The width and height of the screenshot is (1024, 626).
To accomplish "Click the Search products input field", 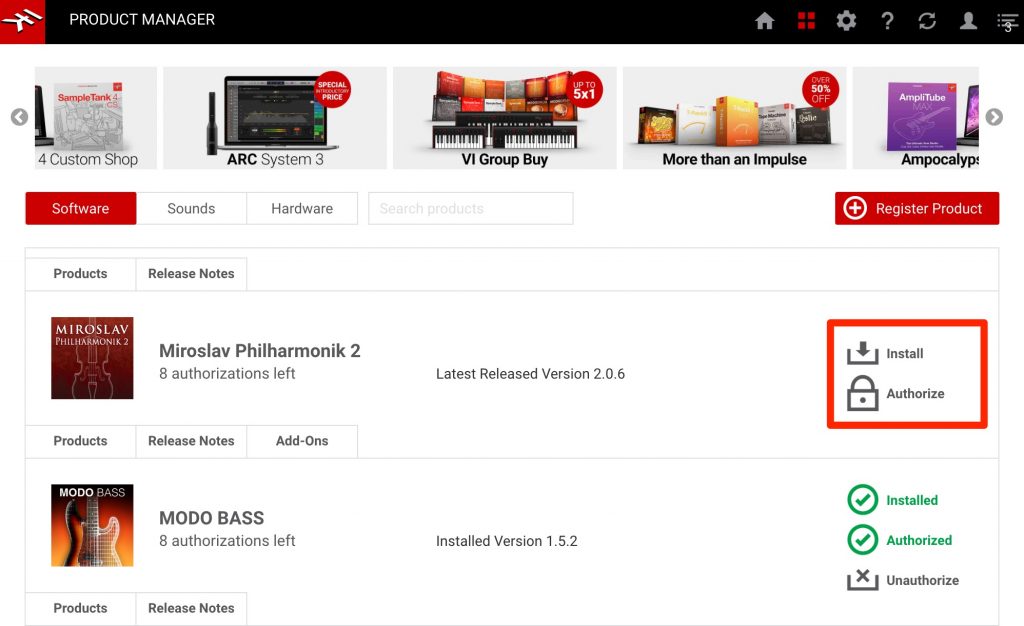I will [x=470, y=208].
